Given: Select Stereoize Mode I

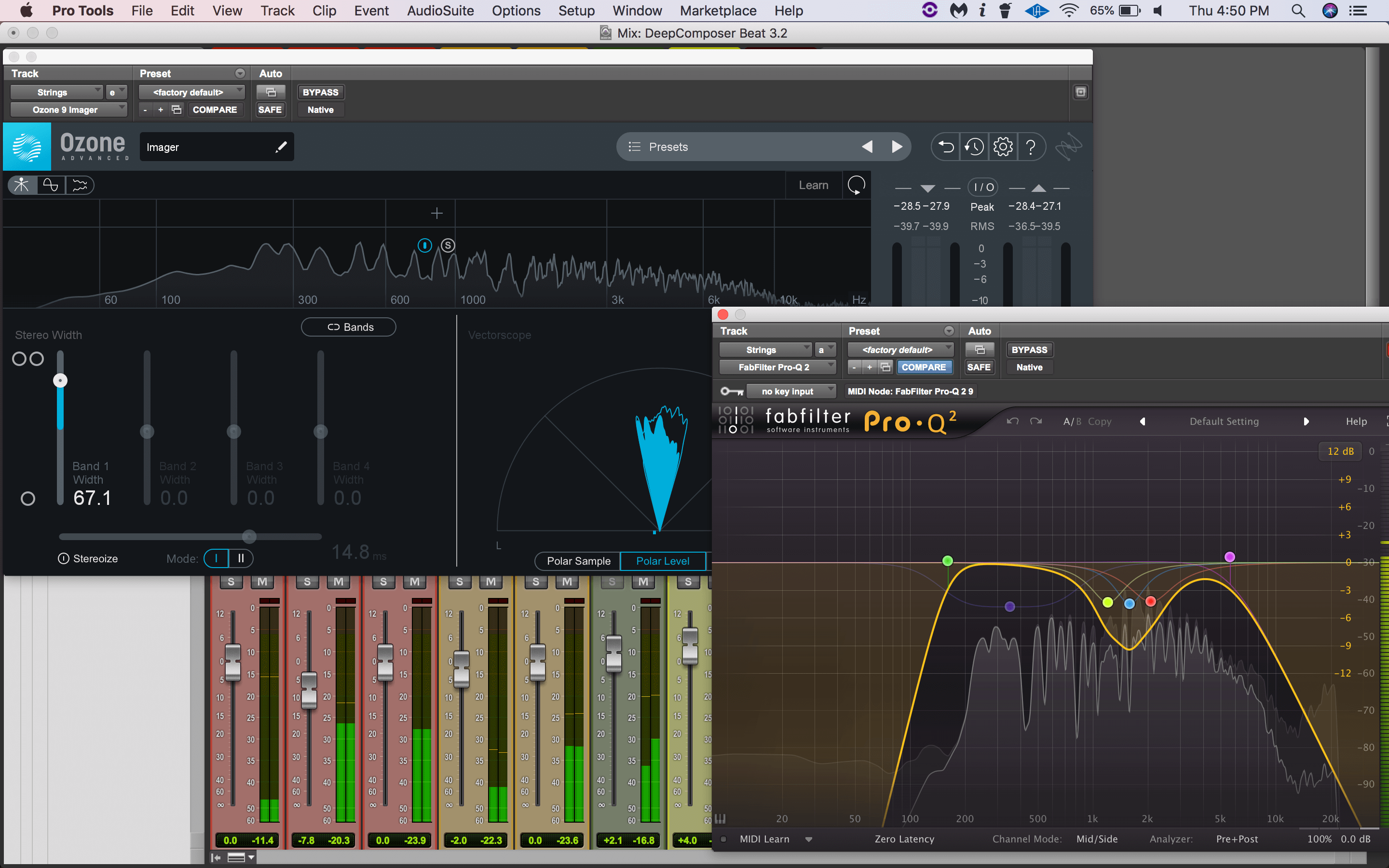Looking at the screenshot, I should [x=217, y=558].
